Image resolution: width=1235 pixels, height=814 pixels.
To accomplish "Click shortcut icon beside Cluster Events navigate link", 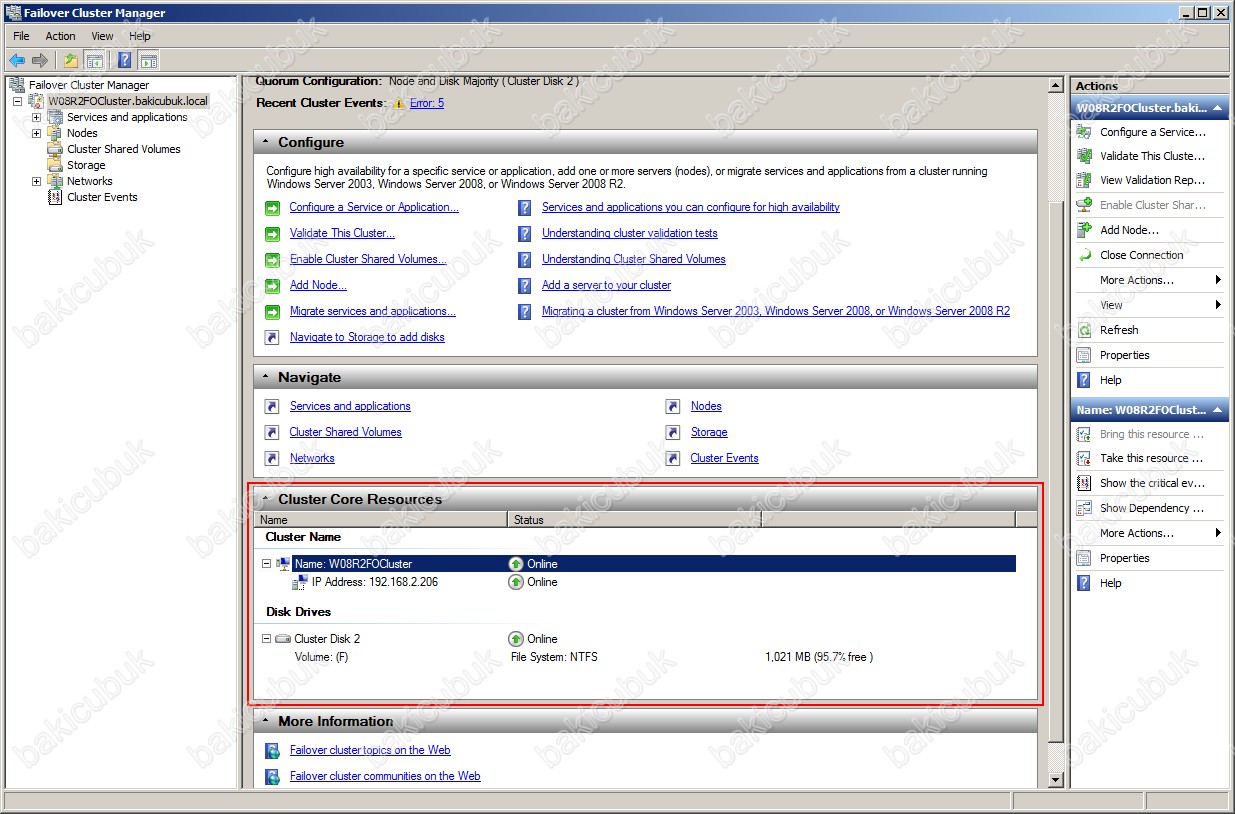I will click(673, 459).
